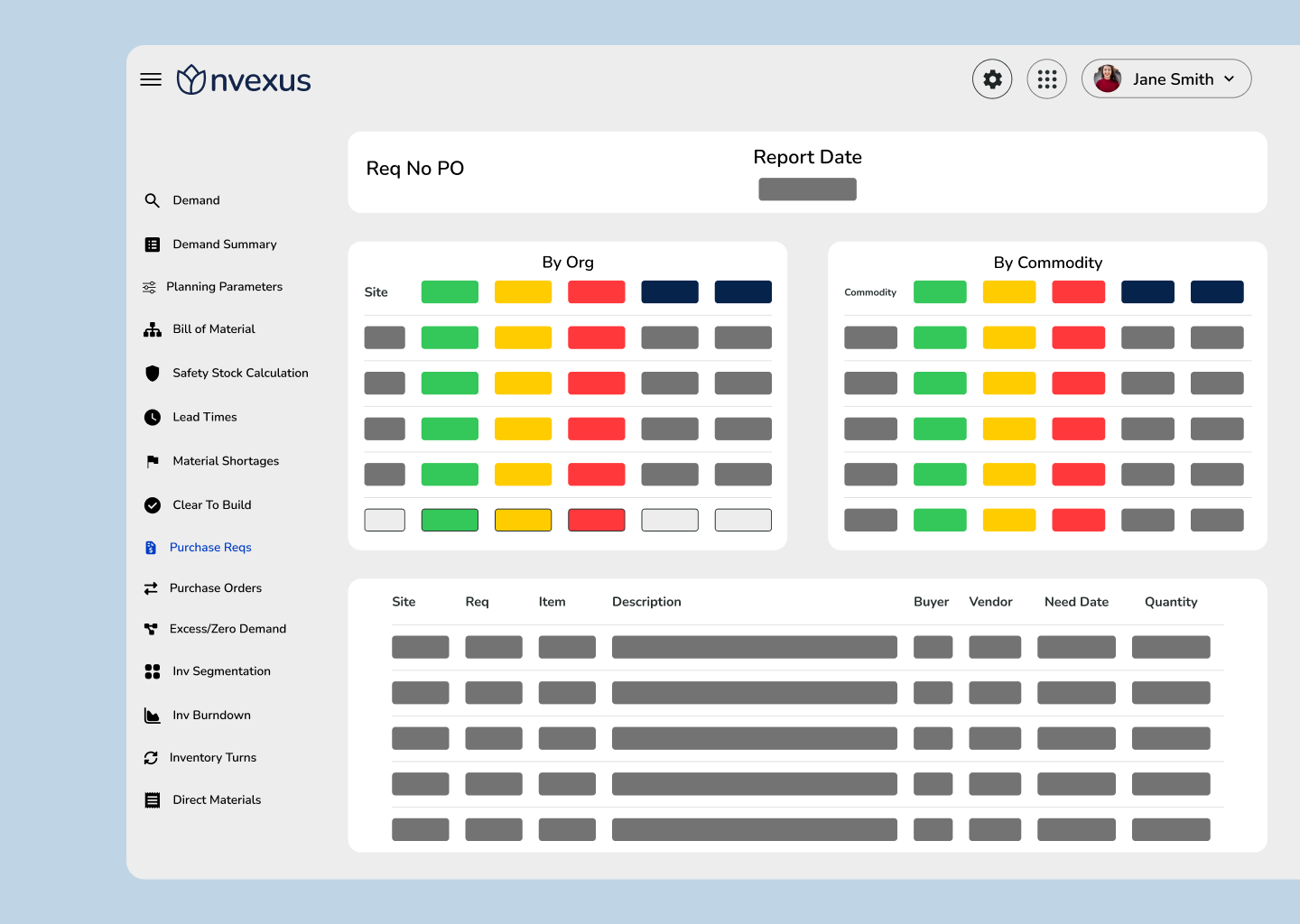
Task: Click the Direct Materials list icon
Action: click(153, 800)
